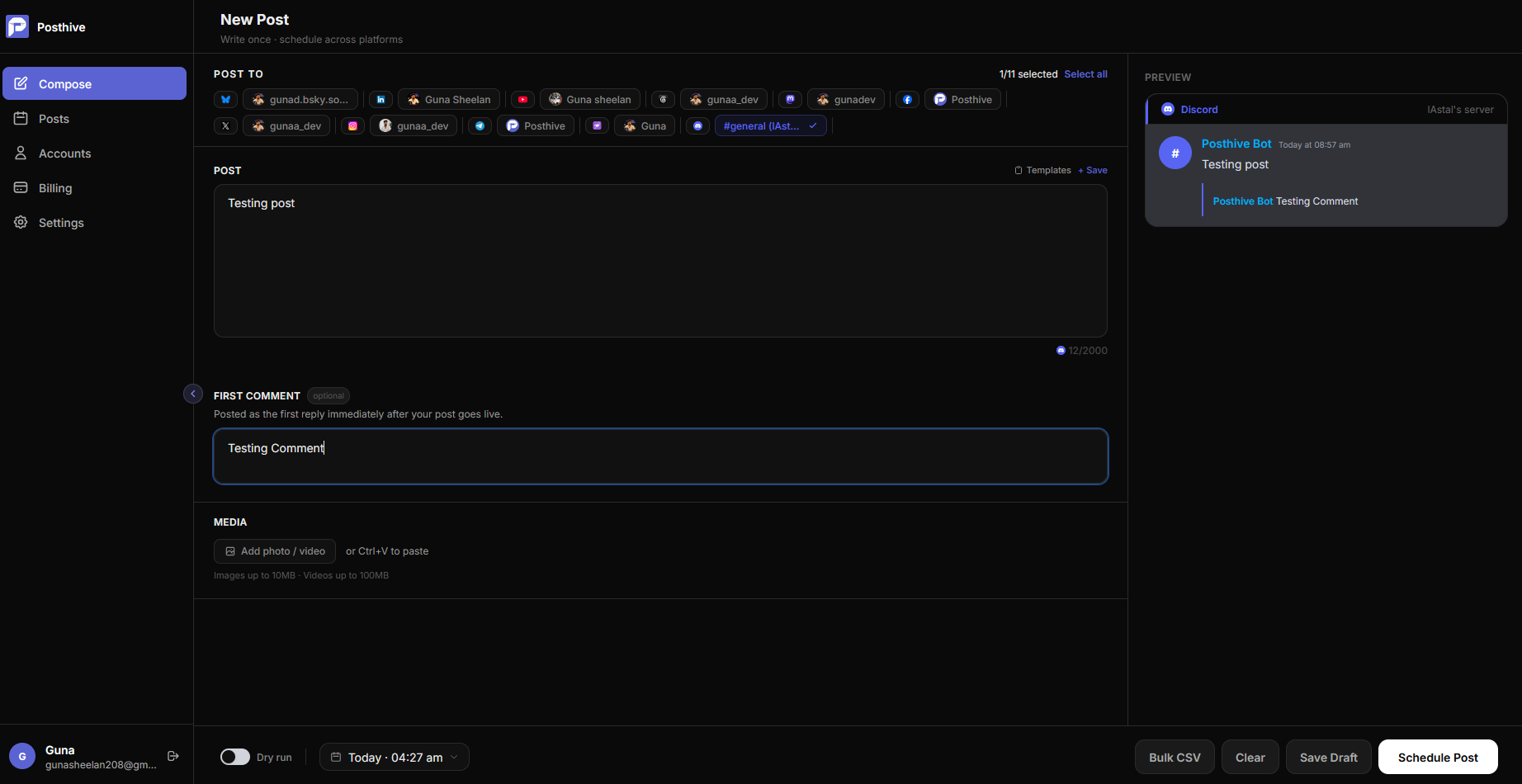Image resolution: width=1522 pixels, height=784 pixels.
Task: Click the Save Draft button
Action: (x=1328, y=757)
